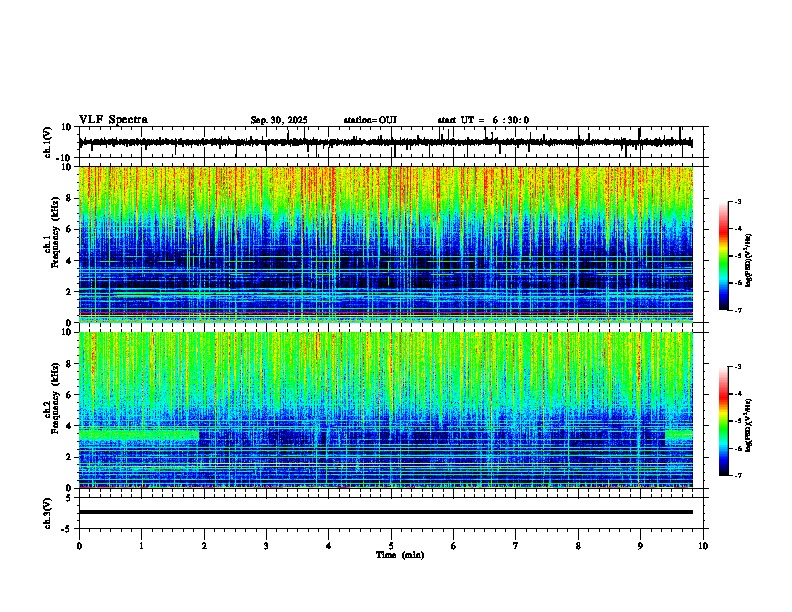Click the time axis tick label "1"
The height and width of the screenshot is (612, 792).
pos(141,546)
